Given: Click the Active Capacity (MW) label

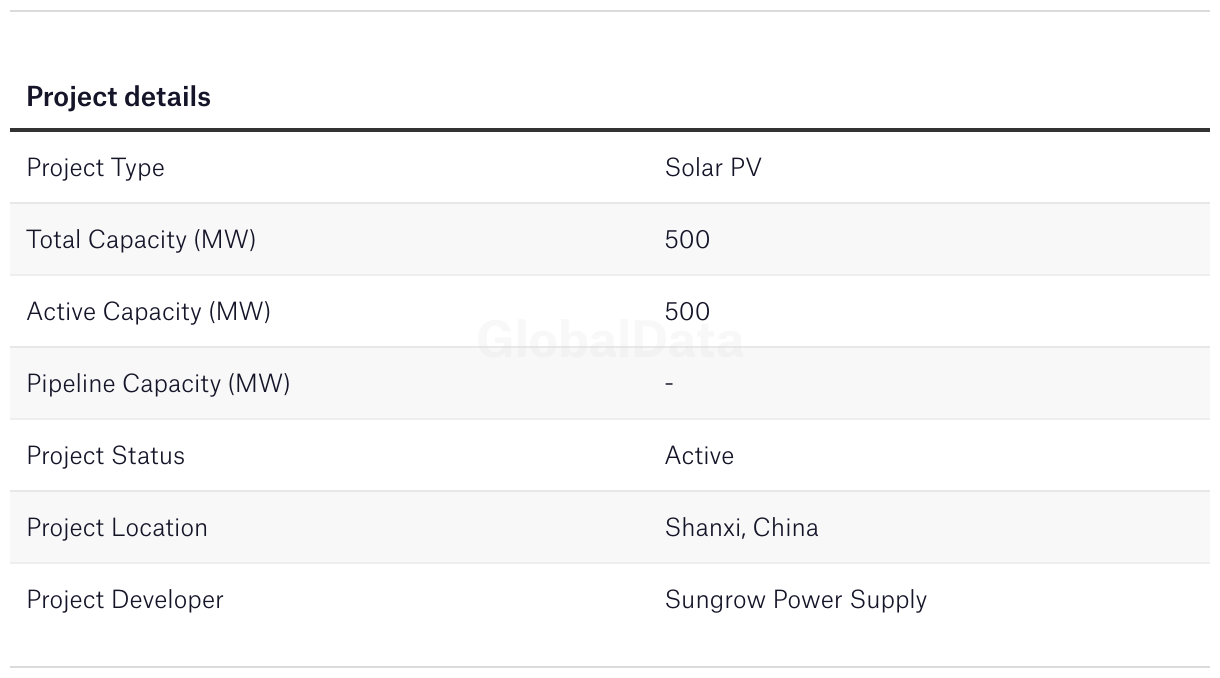Looking at the screenshot, I should click(148, 312).
